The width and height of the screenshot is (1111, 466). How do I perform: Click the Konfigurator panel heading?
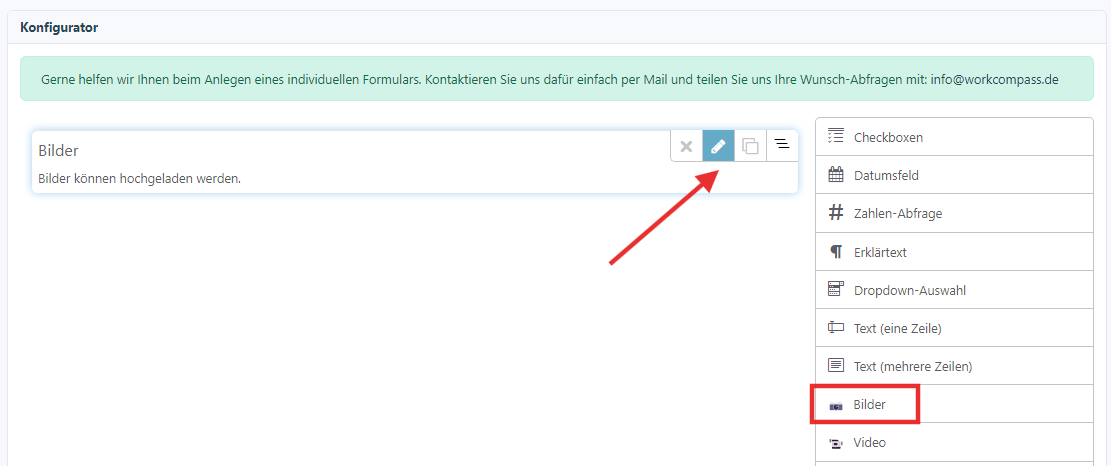[59, 28]
